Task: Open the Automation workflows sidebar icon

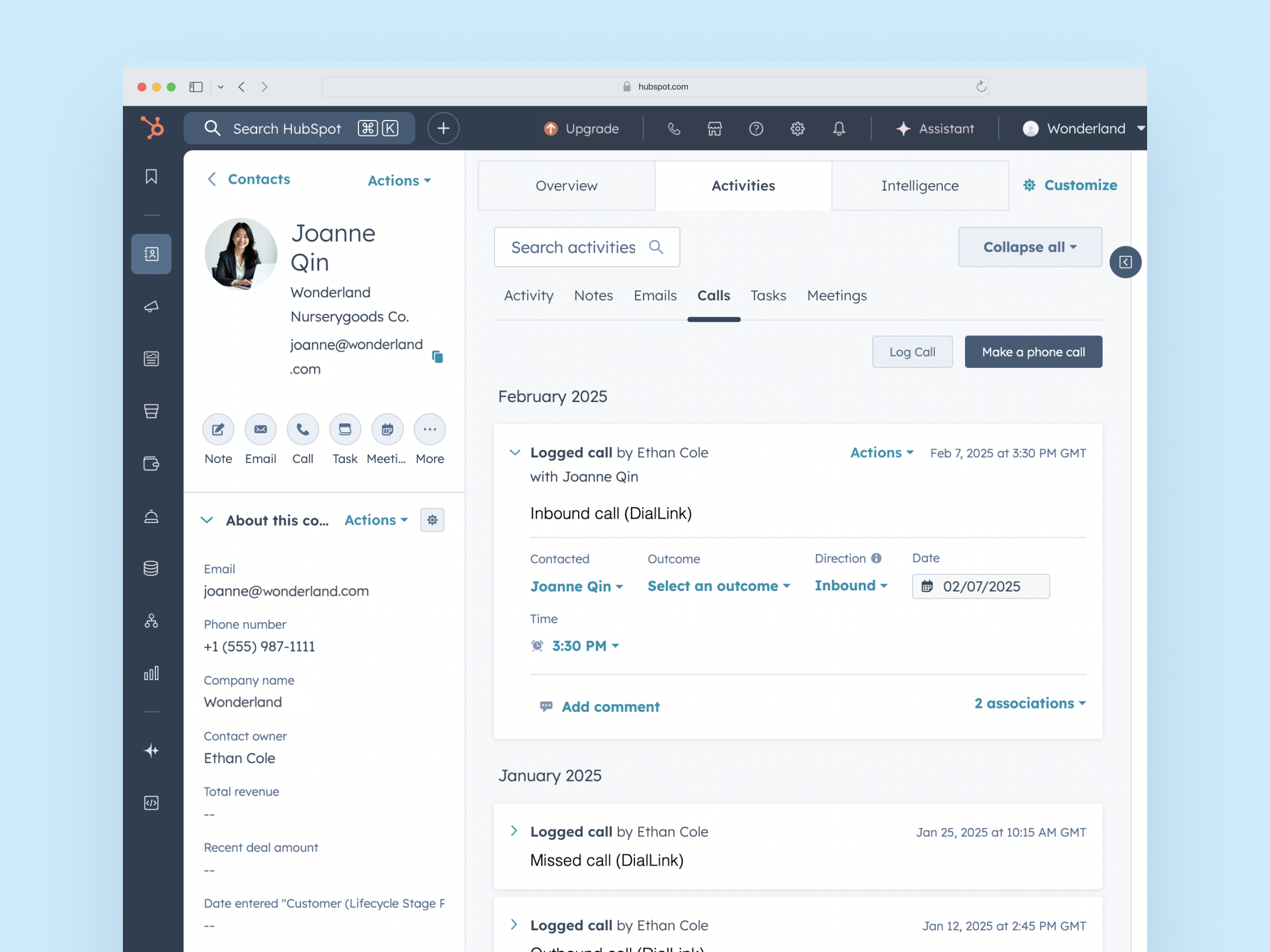Action: point(151,621)
